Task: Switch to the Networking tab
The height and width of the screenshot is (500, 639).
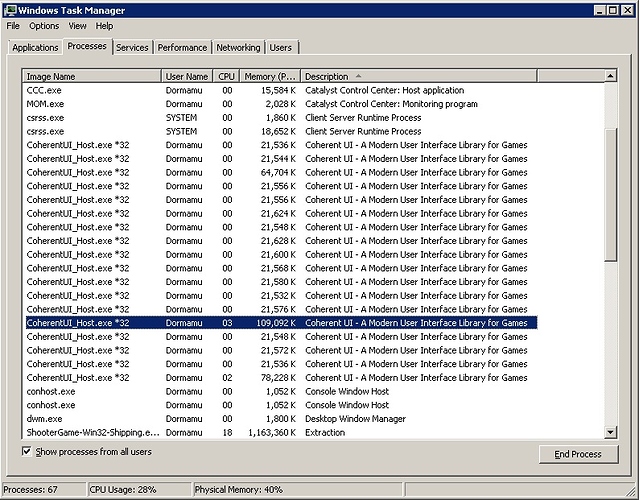Action: [x=238, y=47]
